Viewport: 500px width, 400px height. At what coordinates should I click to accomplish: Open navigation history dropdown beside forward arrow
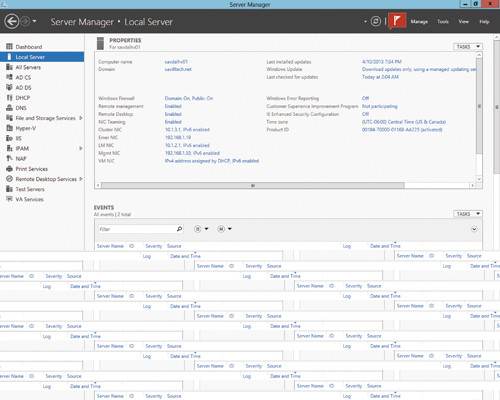click(x=34, y=22)
